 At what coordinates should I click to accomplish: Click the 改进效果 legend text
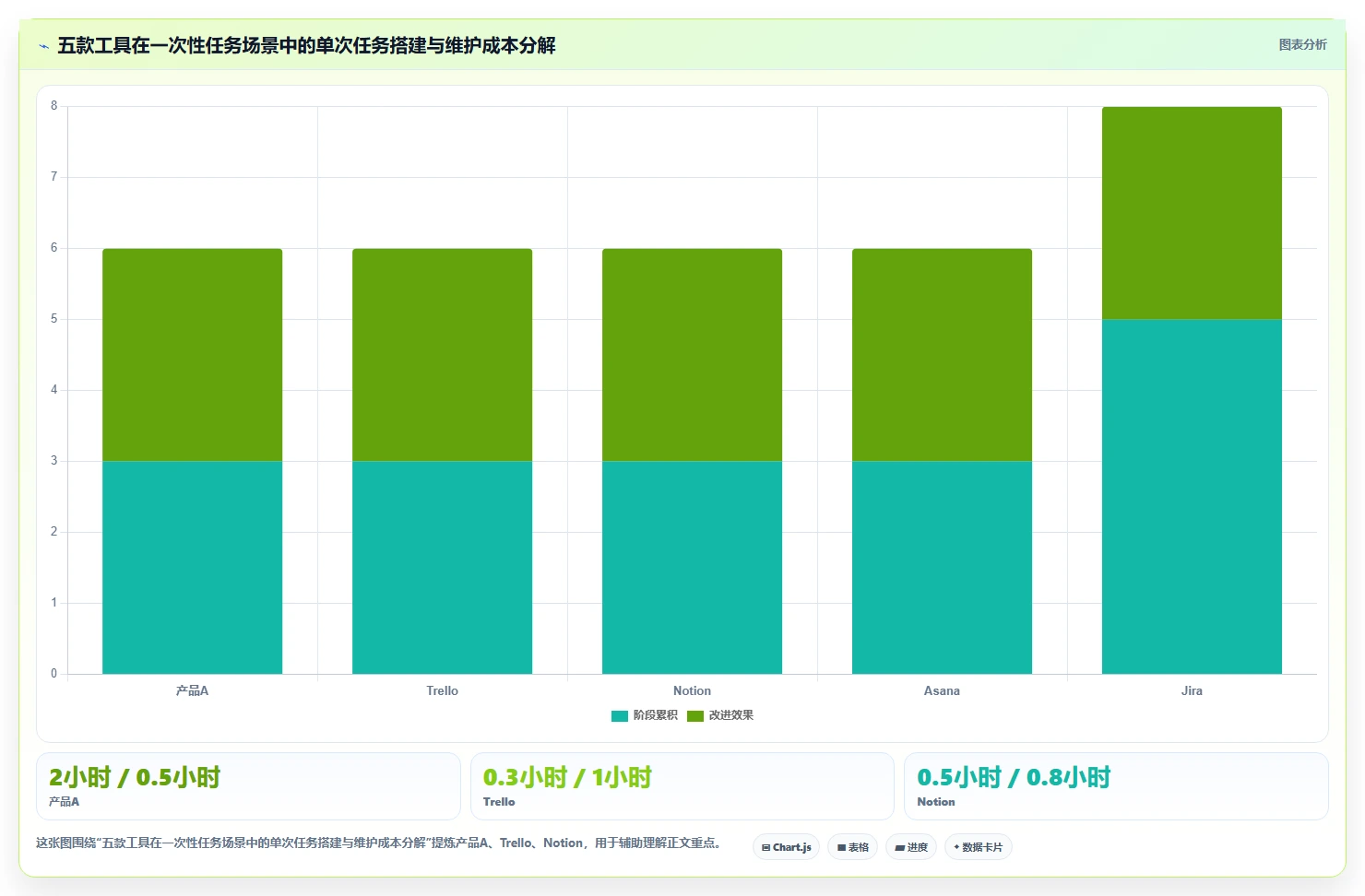[730, 715]
